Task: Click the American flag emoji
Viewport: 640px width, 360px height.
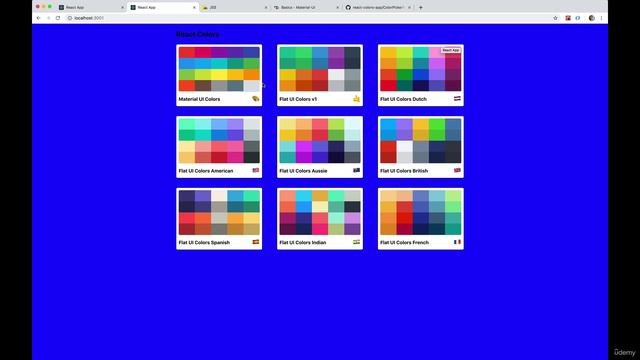Action: [256, 170]
